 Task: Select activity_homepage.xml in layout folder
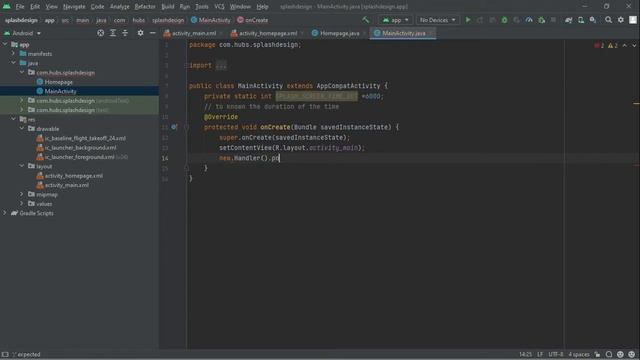click(x=73, y=176)
